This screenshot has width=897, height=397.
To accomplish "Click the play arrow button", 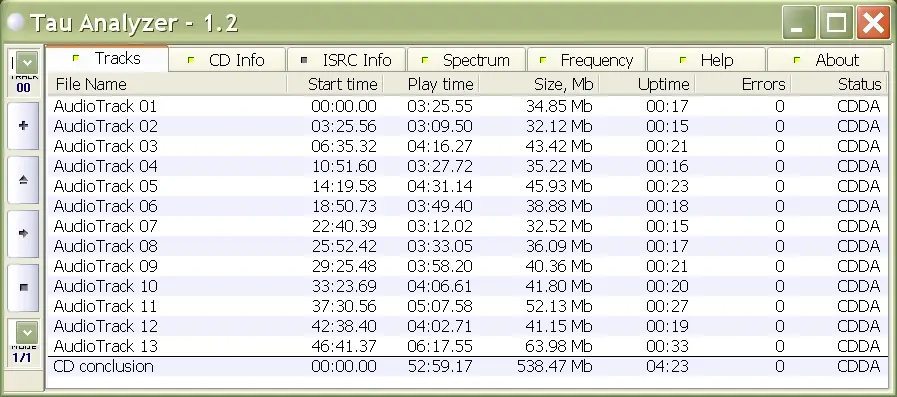I will click(x=23, y=233).
